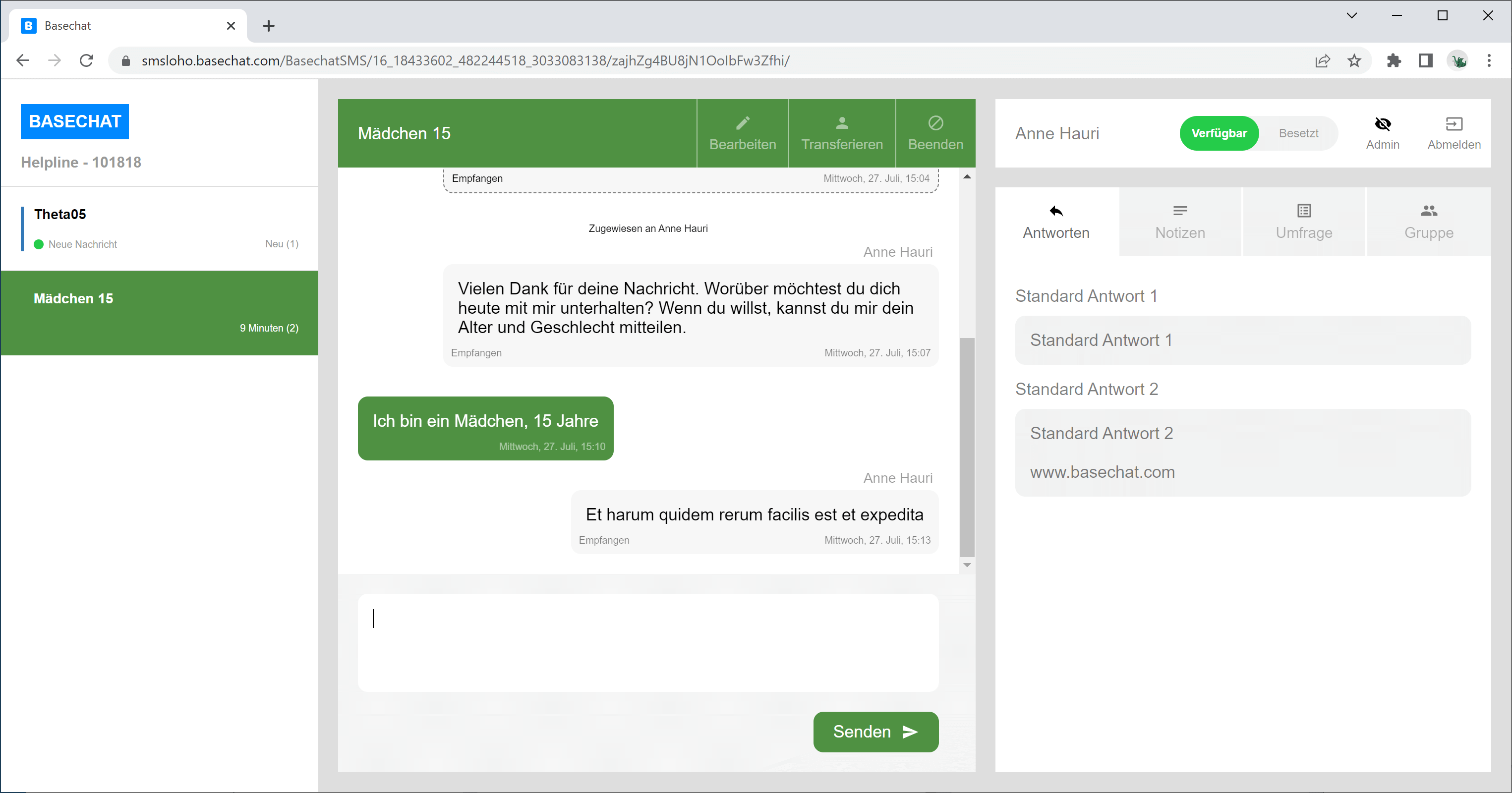
Task: Click the Beenden end-chat icon
Action: pyautogui.click(x=935, y=123)
